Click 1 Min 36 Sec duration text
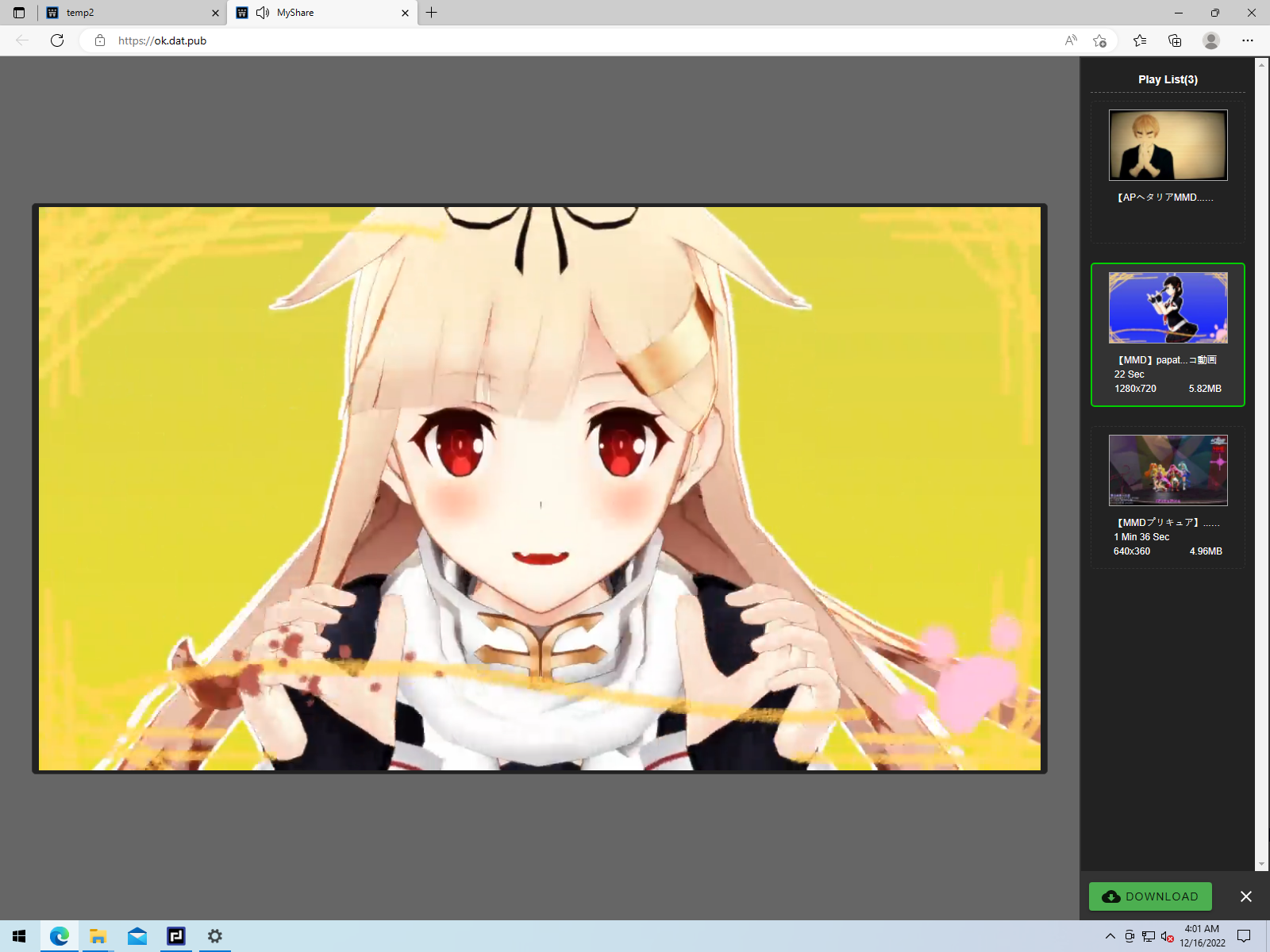This screenshot has width=1270, height=952. pyautogui.click(x=1141, y=537)
